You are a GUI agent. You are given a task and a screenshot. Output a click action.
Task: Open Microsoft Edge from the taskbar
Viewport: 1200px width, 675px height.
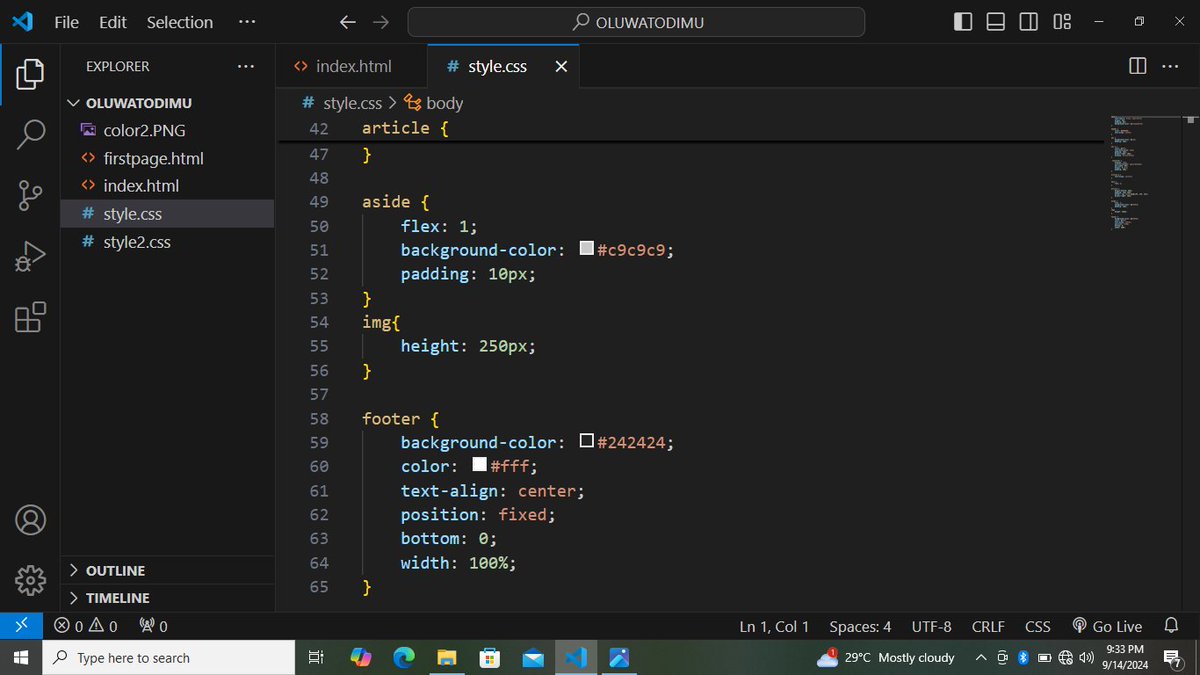pos(404,658)
